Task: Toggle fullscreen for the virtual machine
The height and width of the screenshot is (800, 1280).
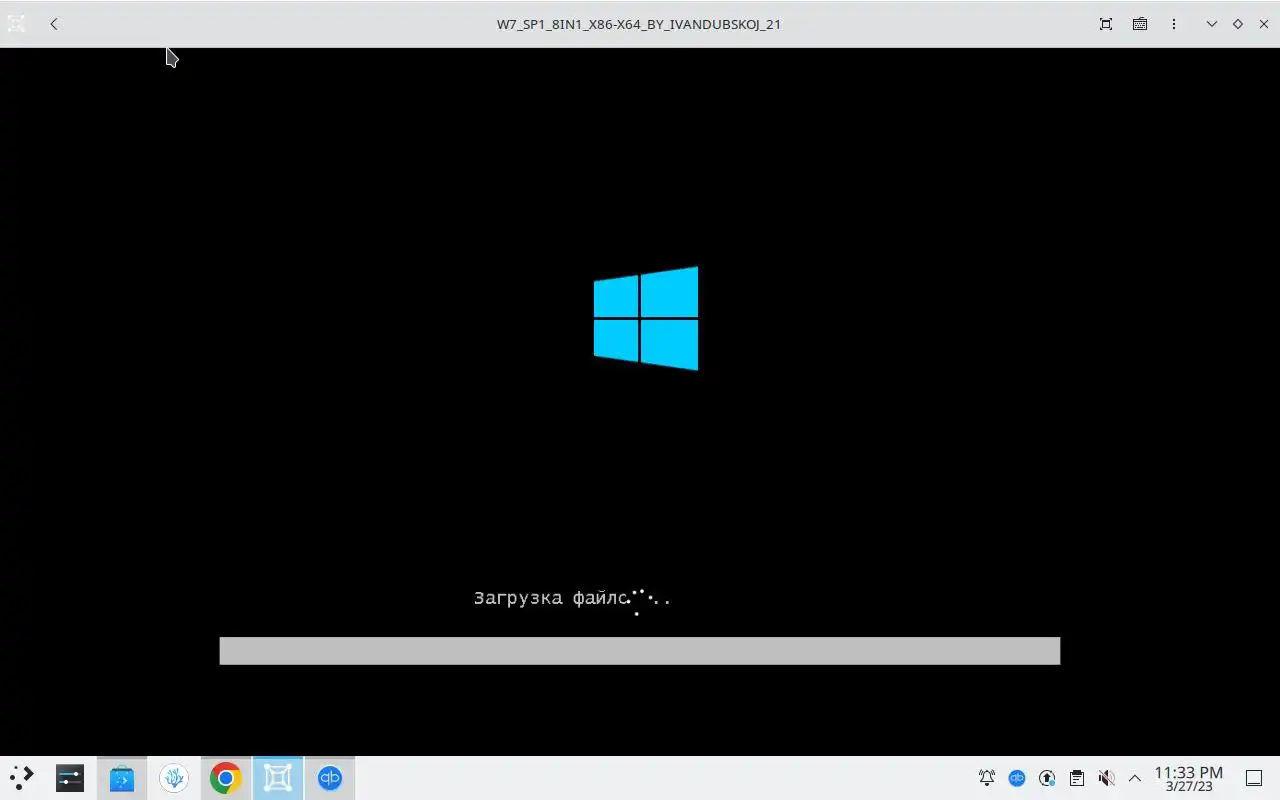Action: pyautogui.click(x=1106, y=24)
